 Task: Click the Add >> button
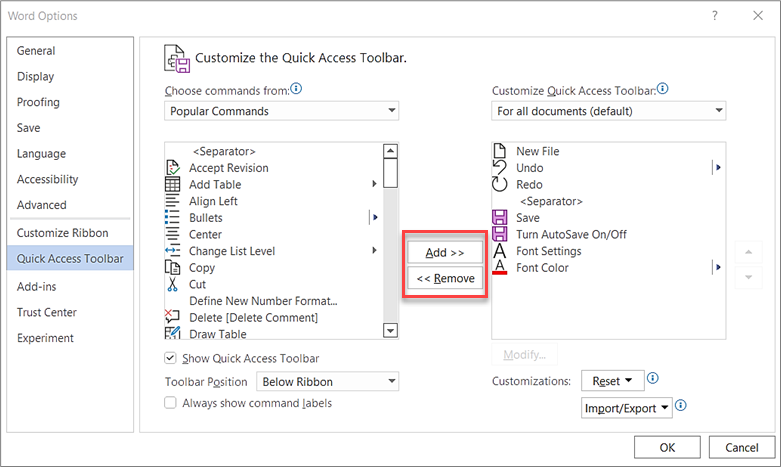point(444,253)
